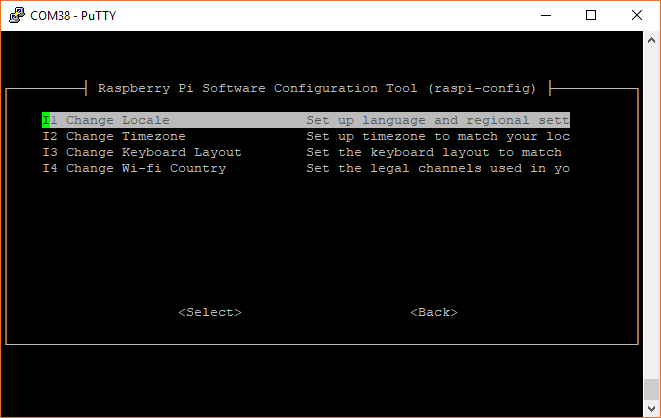
Task: Open the PuTTY system menu icon
Action: (16, 16)
